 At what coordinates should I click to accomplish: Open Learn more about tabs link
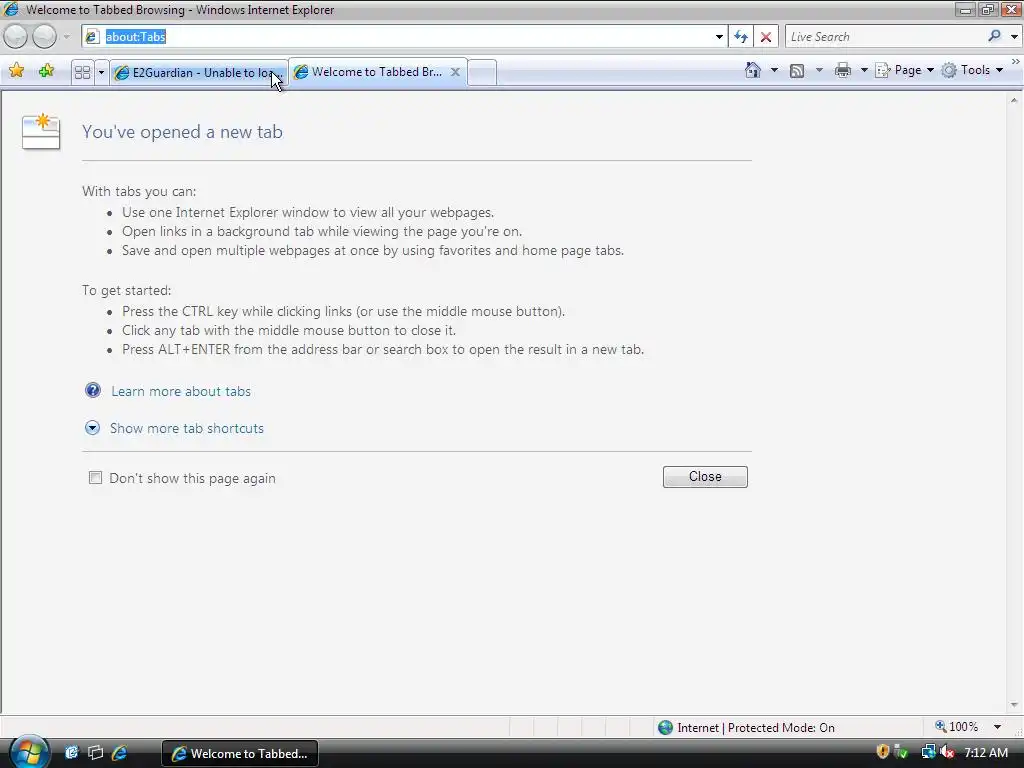click(181, 391)
